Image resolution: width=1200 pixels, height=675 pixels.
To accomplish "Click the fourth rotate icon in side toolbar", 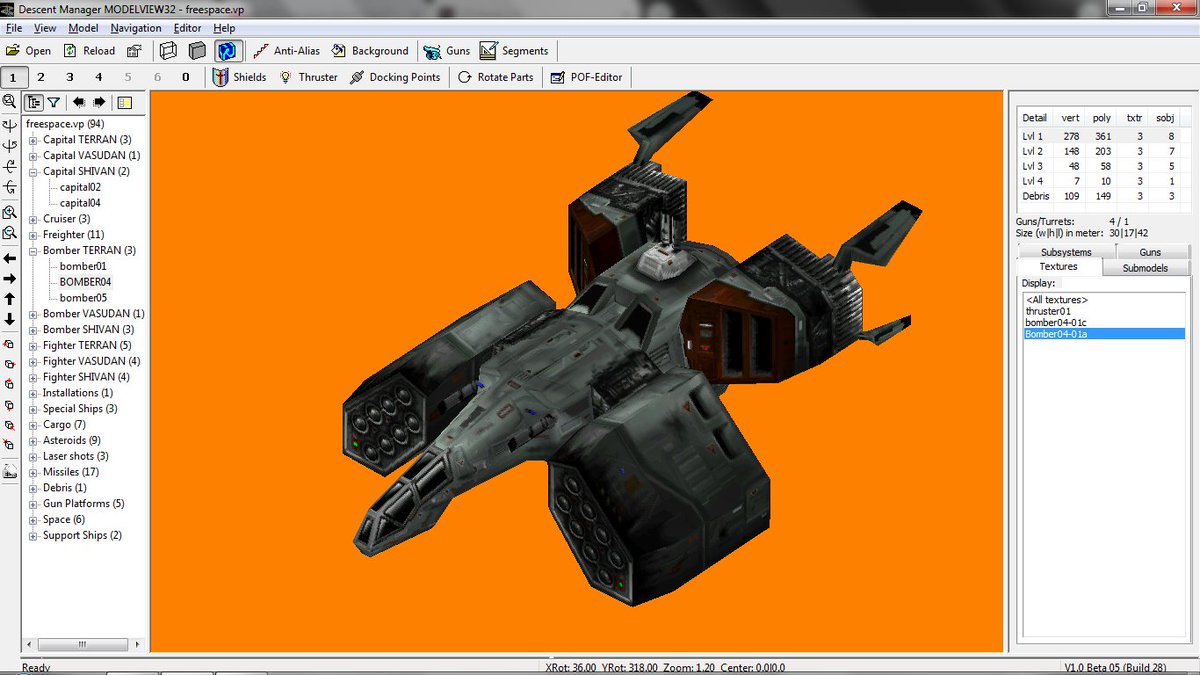I will [x=10, y=187].
